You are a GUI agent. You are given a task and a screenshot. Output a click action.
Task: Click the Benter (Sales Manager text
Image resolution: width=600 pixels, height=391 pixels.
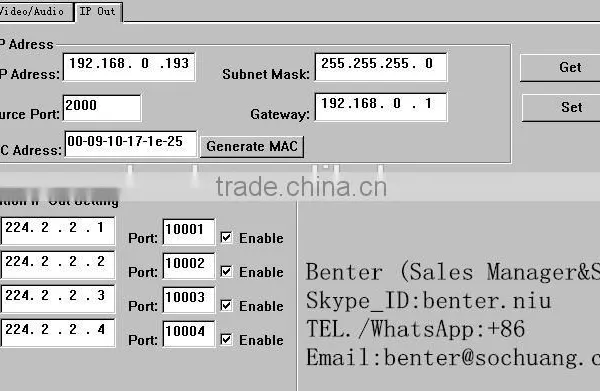click(453, 272)
